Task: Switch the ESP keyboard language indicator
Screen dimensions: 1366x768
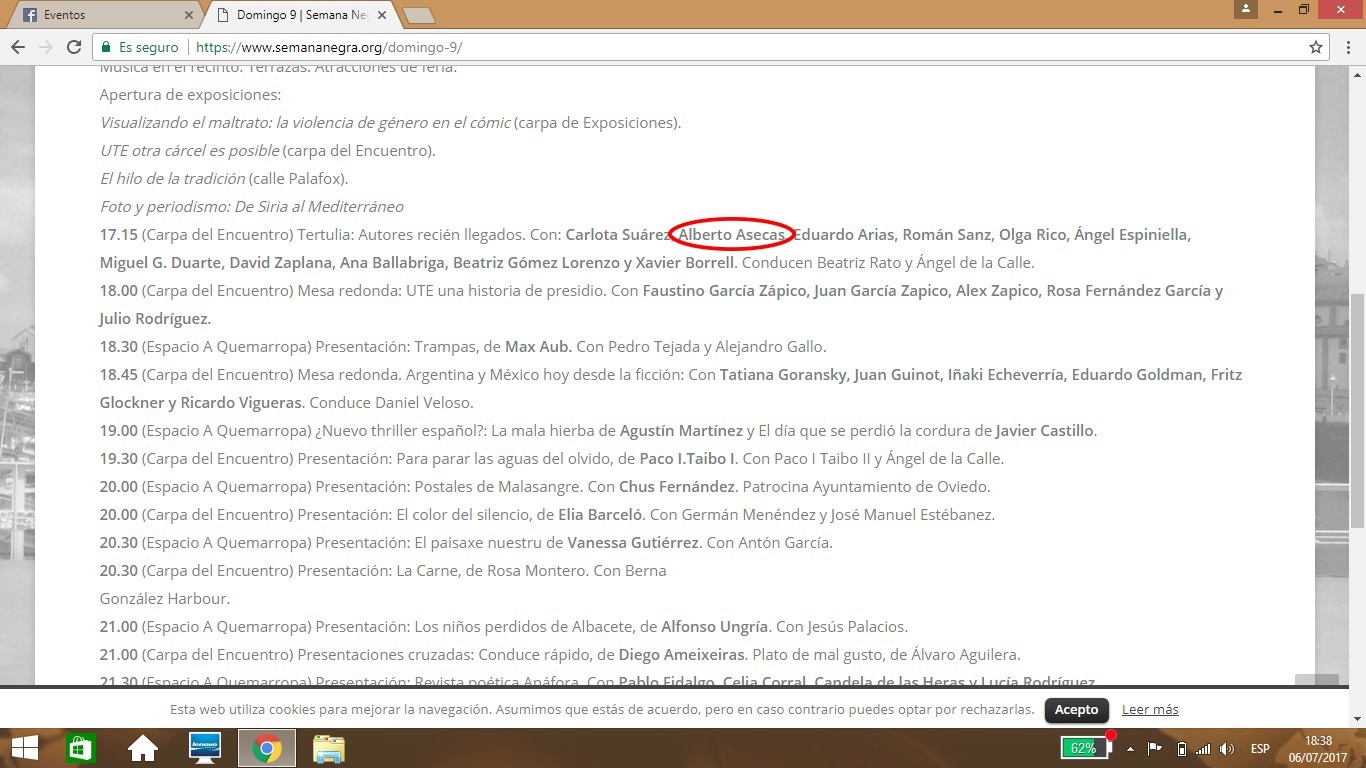Action: 1260,749
